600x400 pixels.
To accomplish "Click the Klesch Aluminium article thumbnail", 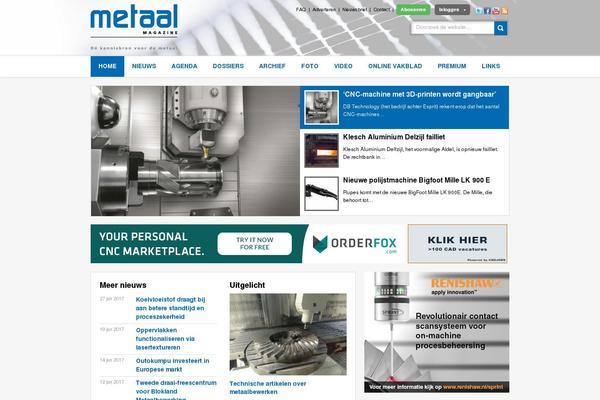I will coord(321,150).
